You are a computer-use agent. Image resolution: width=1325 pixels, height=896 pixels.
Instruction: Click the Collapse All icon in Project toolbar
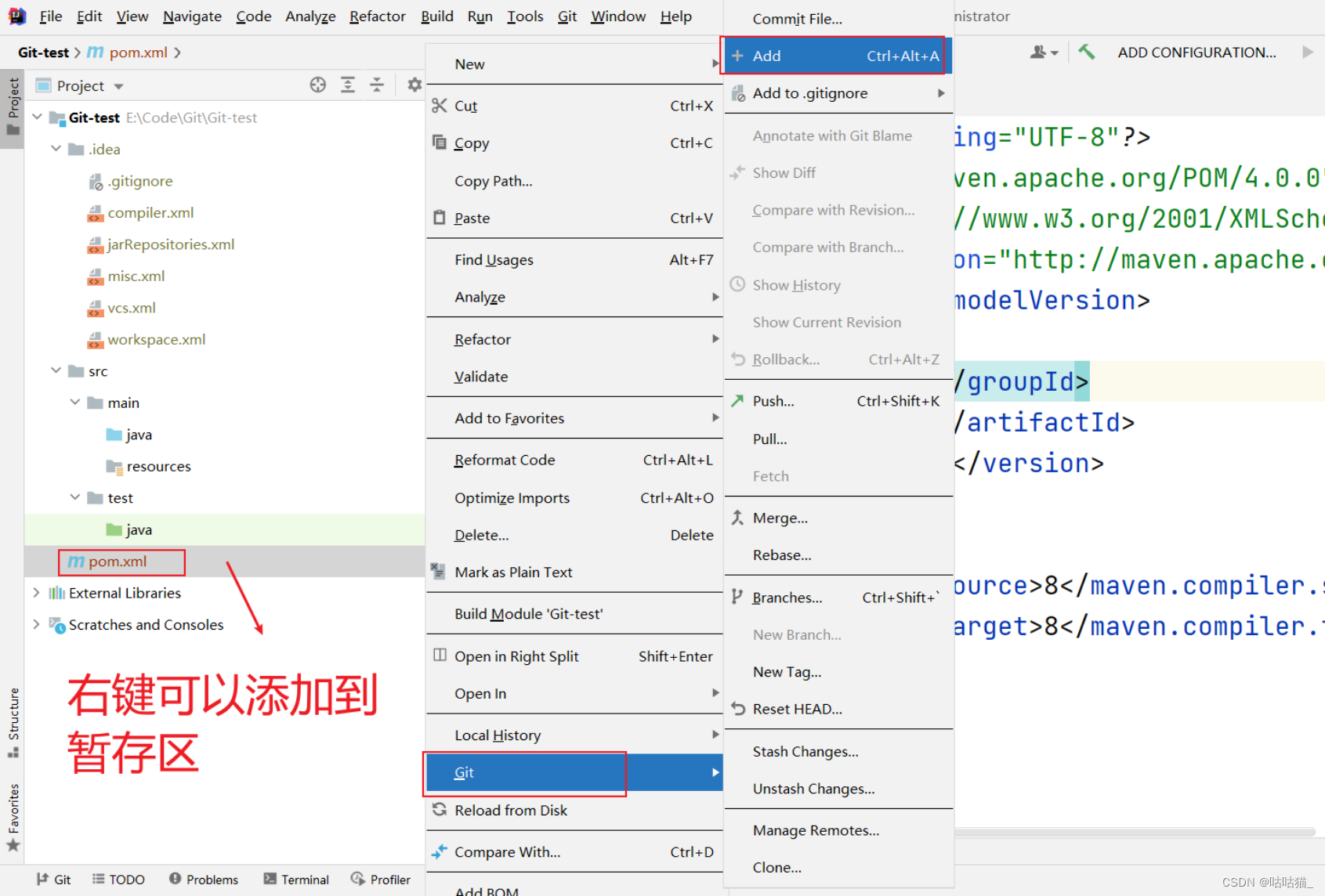point(377,85)
